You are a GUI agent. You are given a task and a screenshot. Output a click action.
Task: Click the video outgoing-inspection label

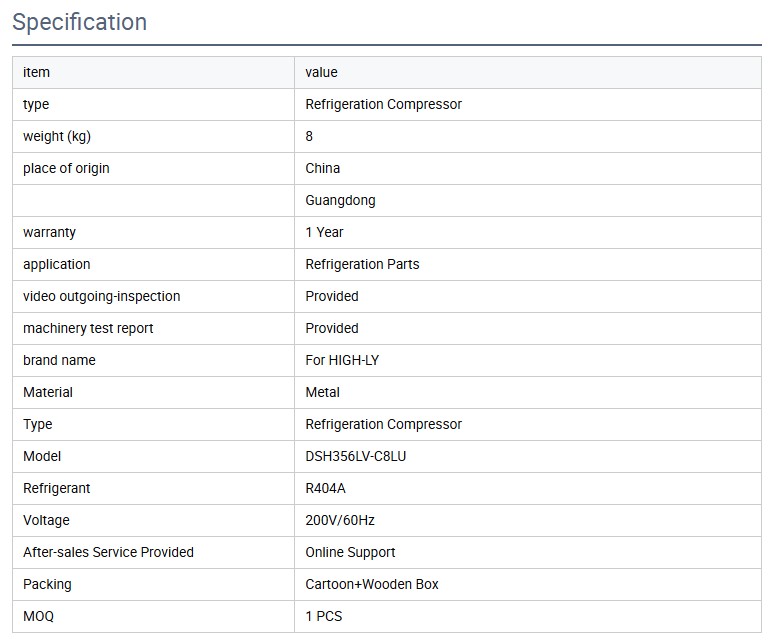pyautogui.click(x=102, y=296)
